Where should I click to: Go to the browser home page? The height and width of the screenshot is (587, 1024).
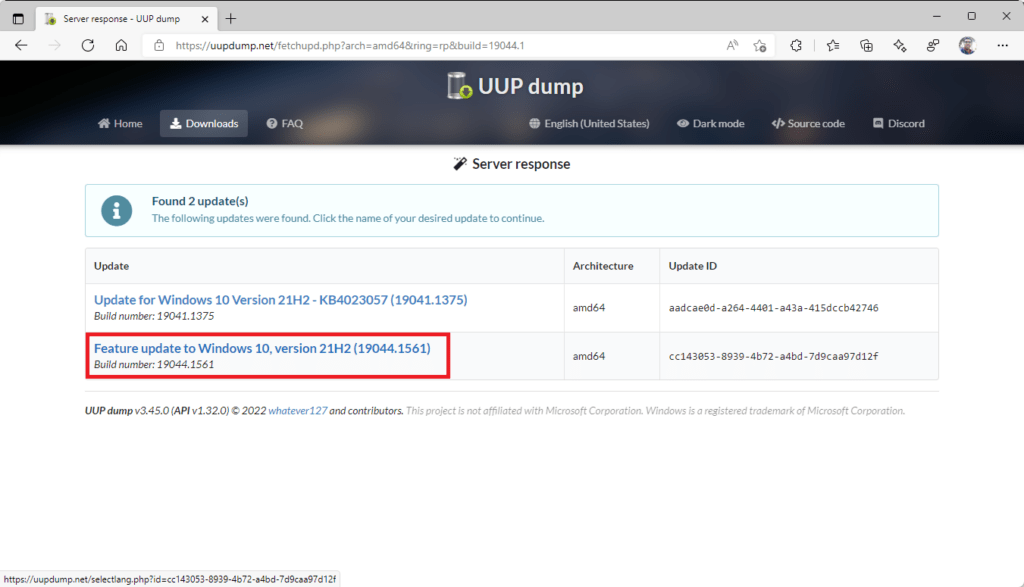[121, 45]
